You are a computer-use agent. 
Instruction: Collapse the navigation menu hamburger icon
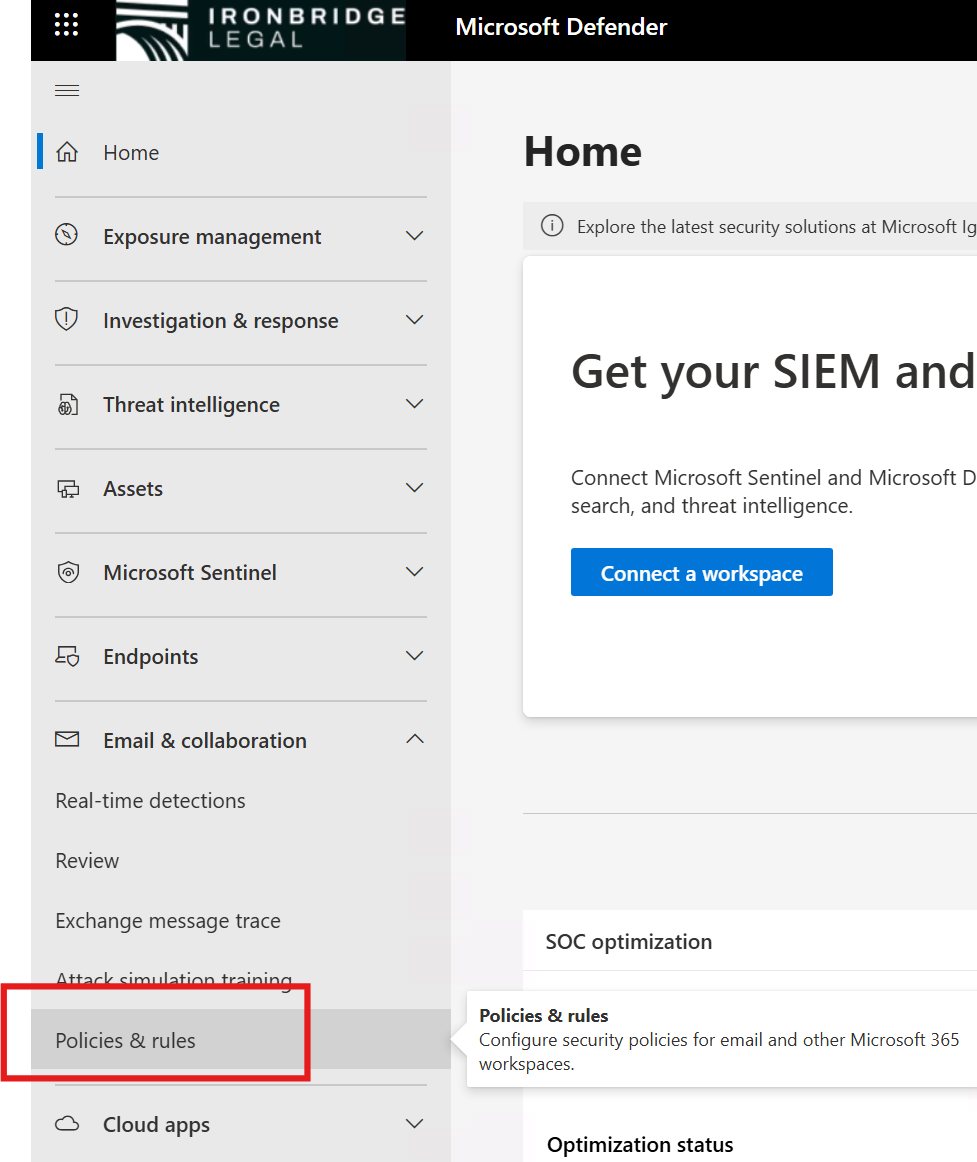click(67, 91)
